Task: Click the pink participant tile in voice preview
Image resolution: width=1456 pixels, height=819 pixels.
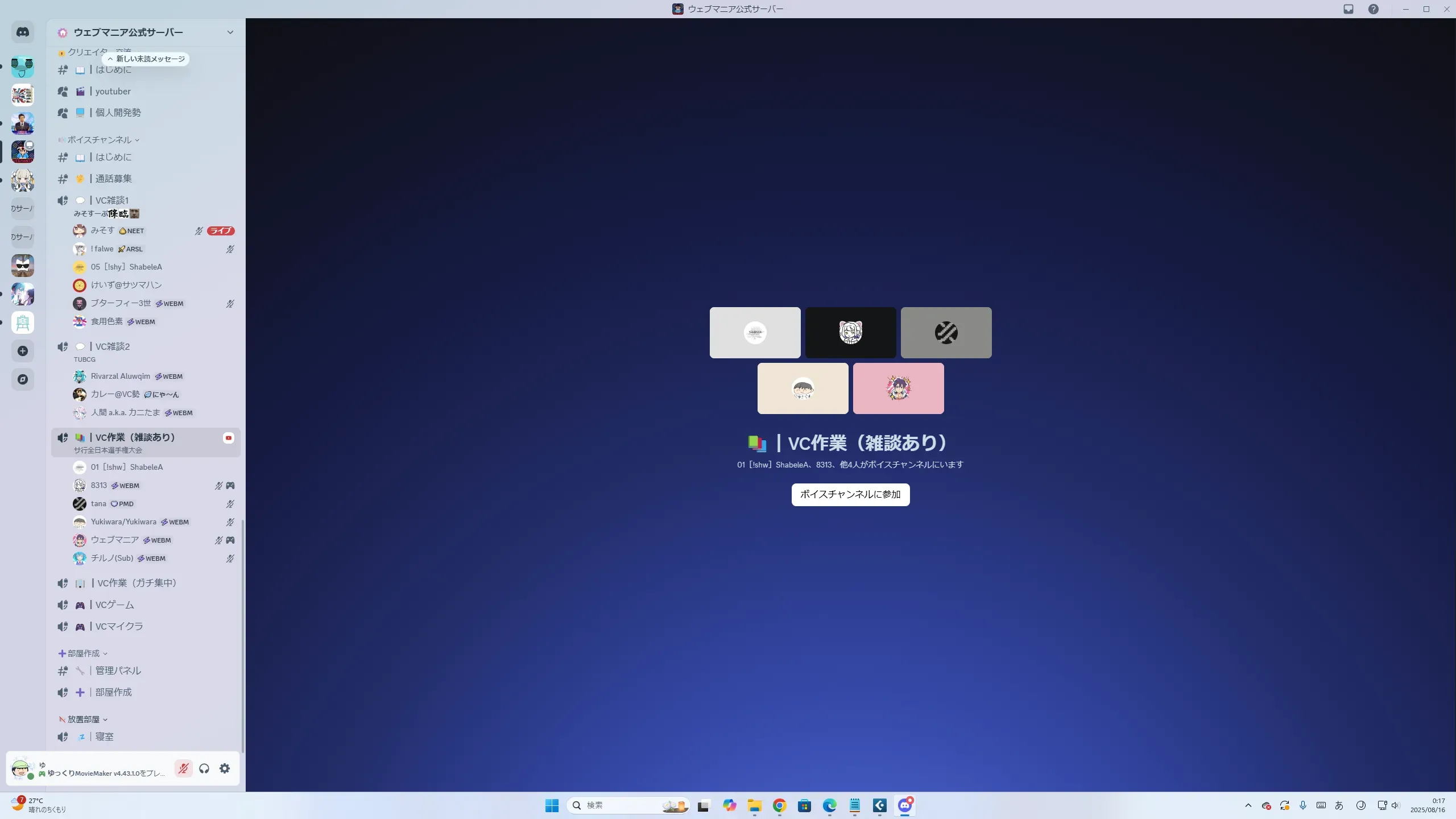Action: [898, 388]
